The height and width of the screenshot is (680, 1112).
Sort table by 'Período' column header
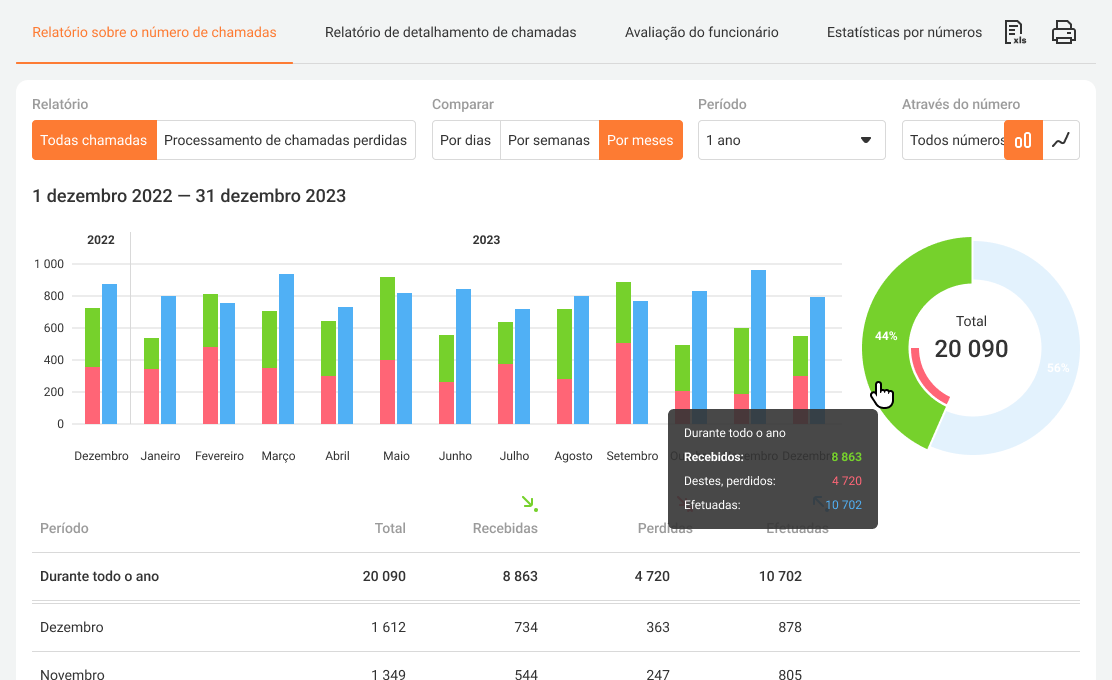point(64,528)
